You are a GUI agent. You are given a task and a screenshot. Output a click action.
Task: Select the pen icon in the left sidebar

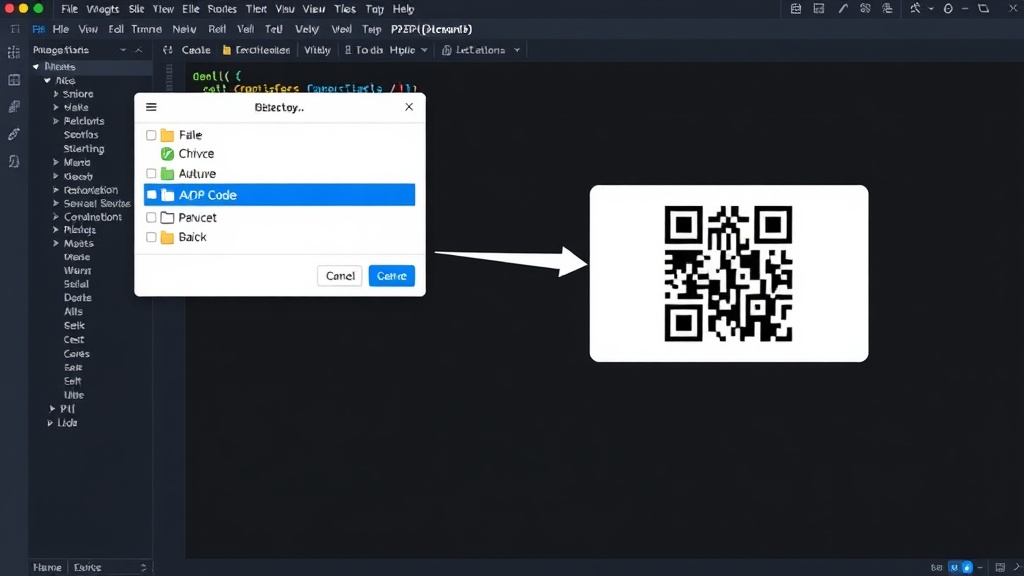[14, 134]
